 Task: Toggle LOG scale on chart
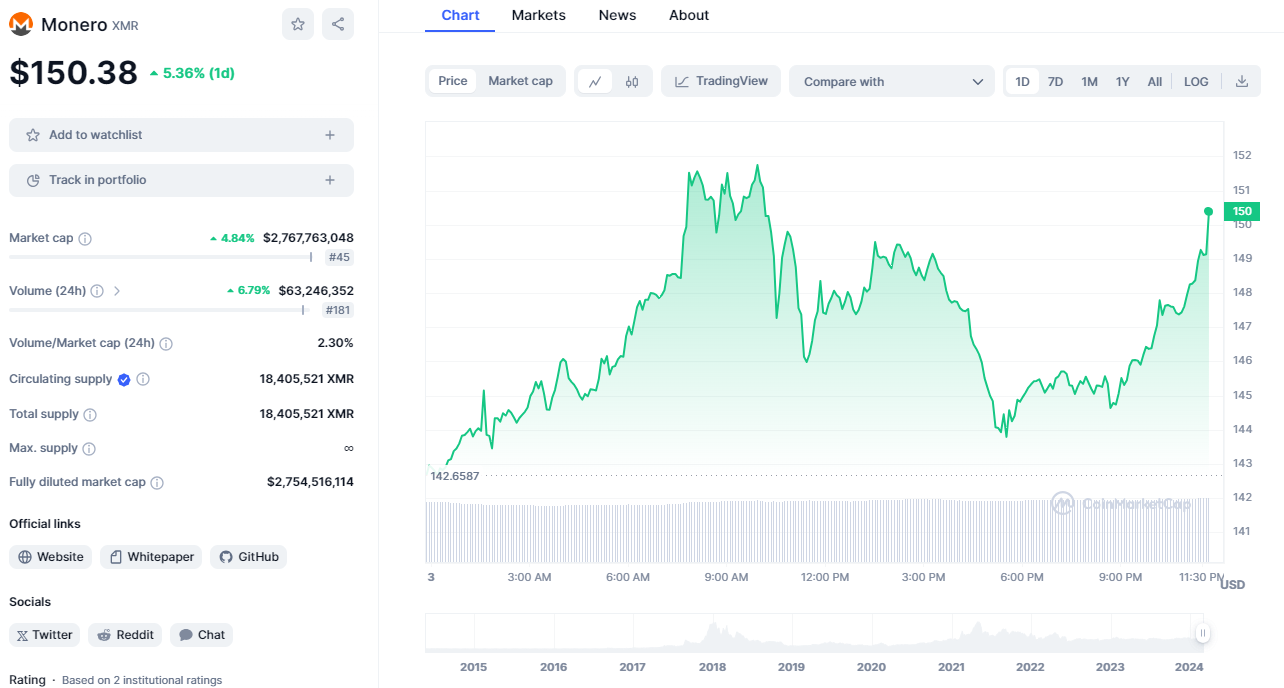(x=1196, y=82)
